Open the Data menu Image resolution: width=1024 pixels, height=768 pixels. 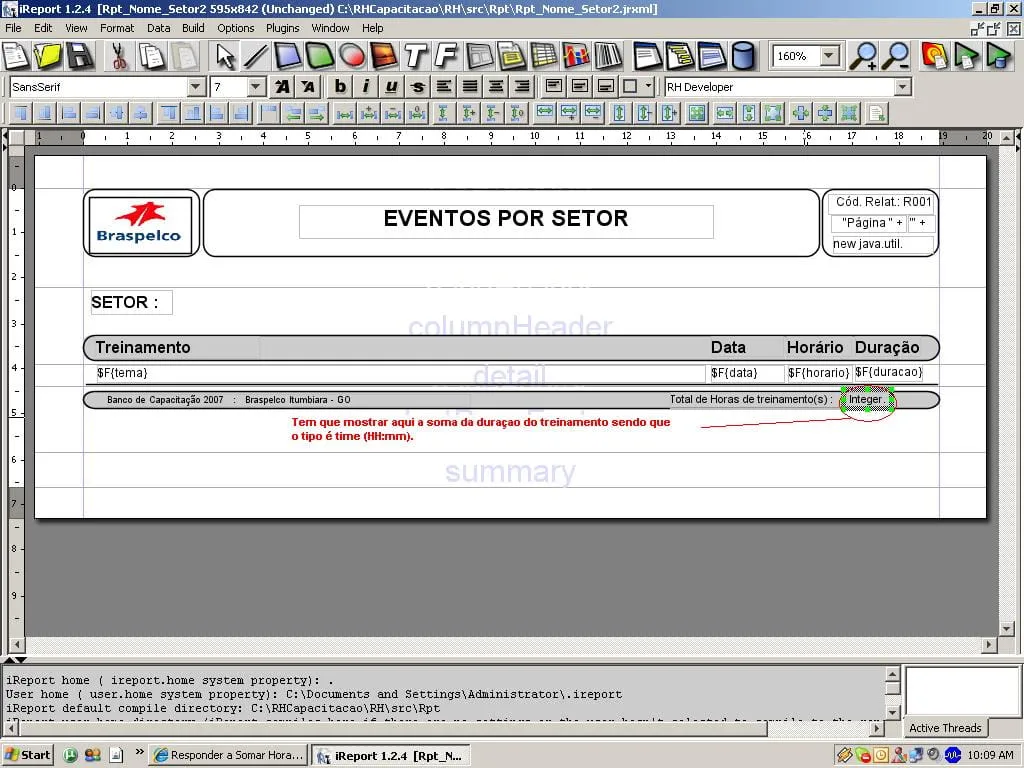[158, 28]
